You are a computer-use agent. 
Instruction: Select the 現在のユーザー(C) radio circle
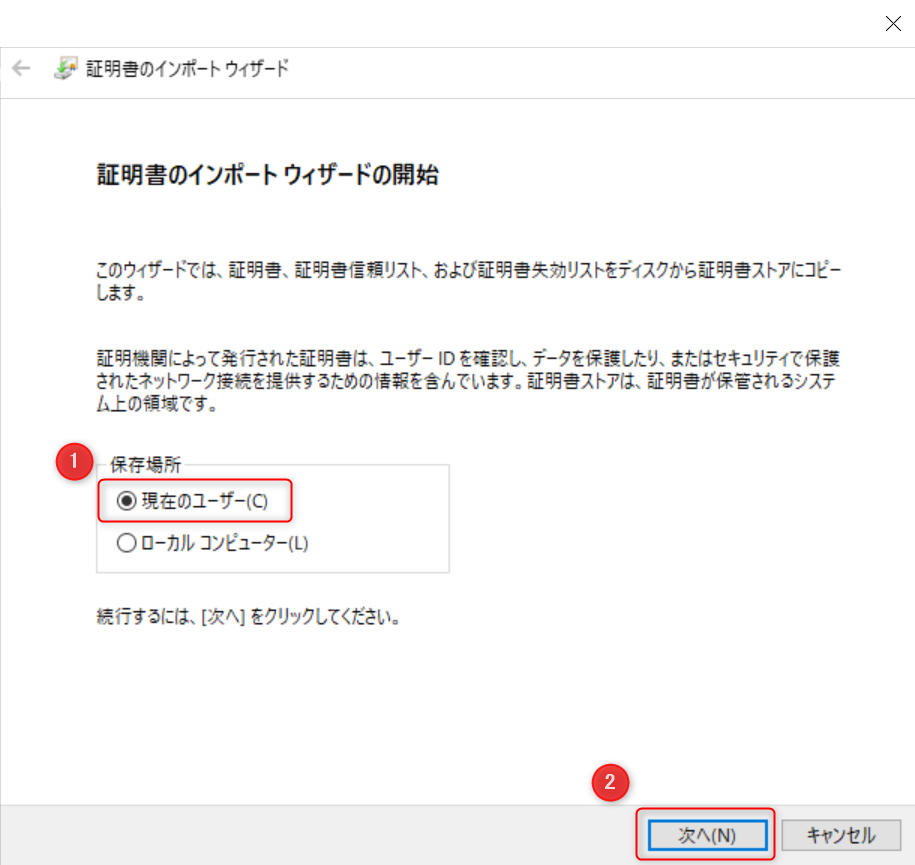click(x=126, y=502)
